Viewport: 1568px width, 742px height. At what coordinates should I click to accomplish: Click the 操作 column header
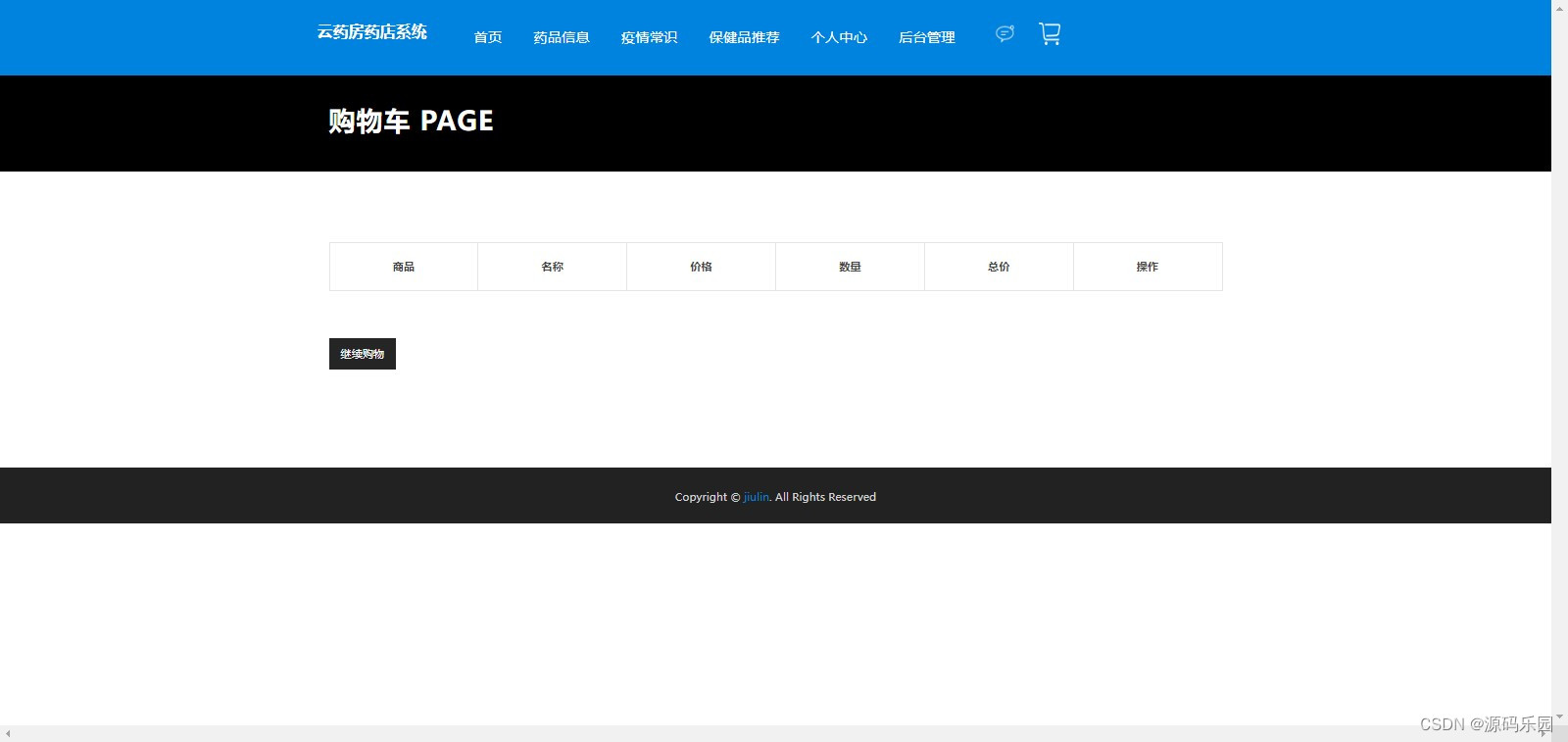coord(1148,267)
